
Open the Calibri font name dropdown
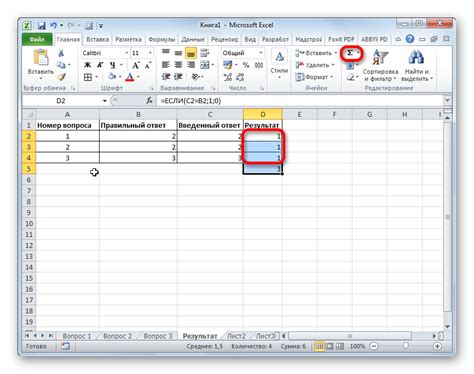[x=127, y=53]
